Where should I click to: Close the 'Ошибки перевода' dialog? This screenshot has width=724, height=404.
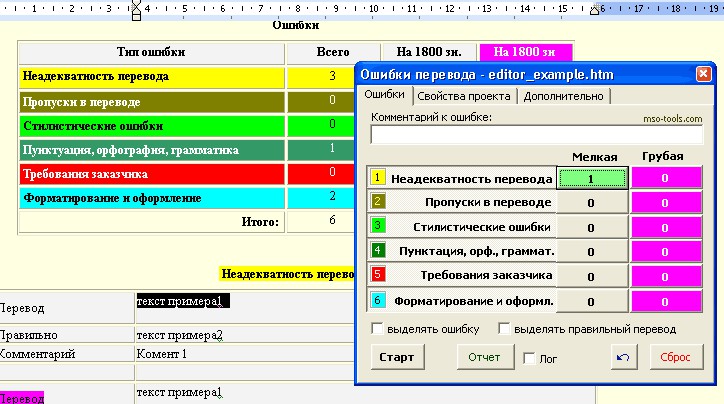point(703,74)
